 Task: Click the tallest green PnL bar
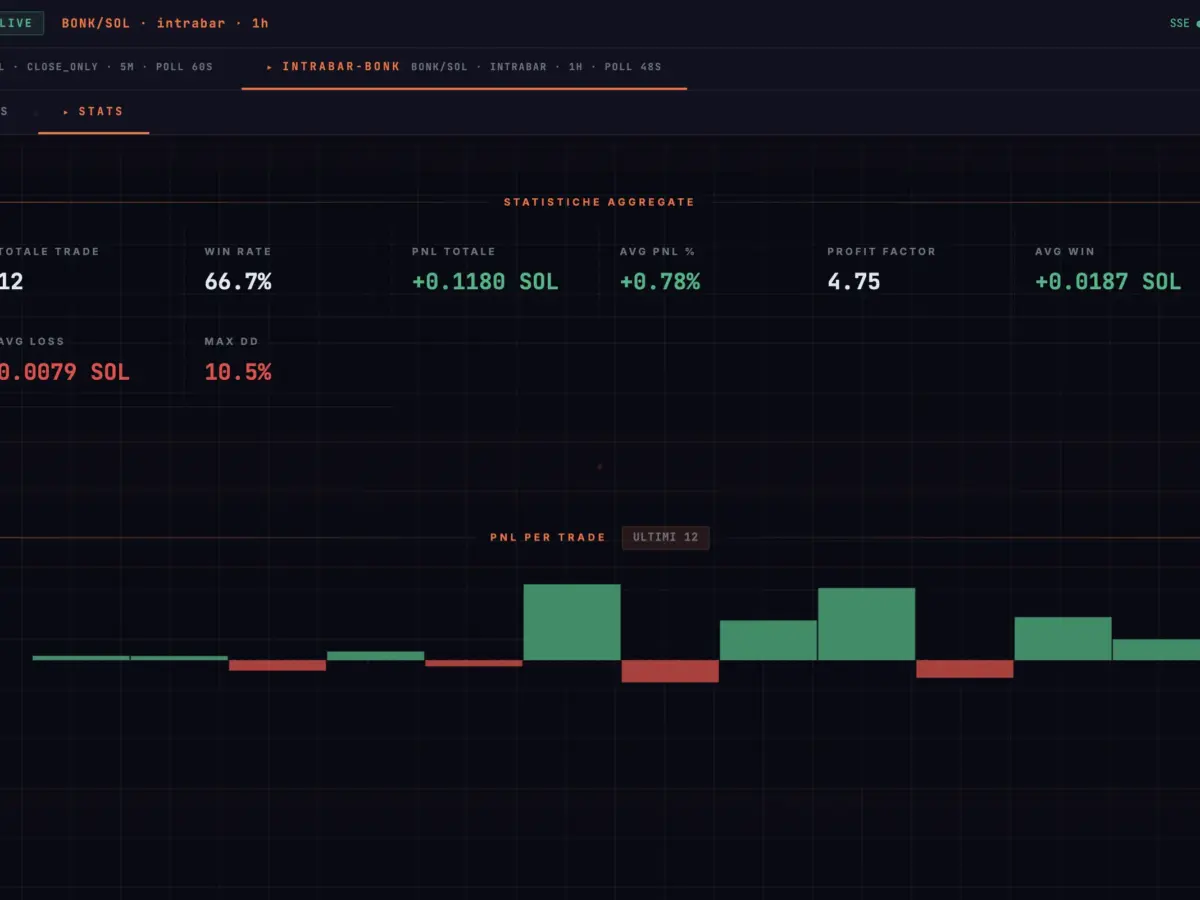click(x=572, y=622)
